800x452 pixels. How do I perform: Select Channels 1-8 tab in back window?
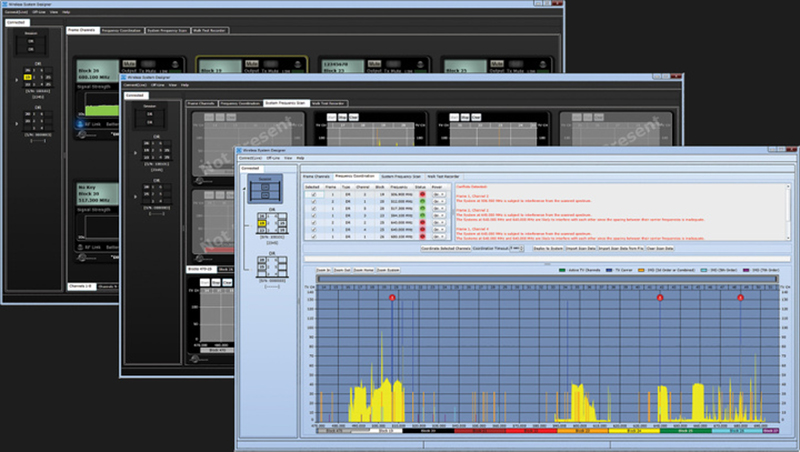(81, 286)
